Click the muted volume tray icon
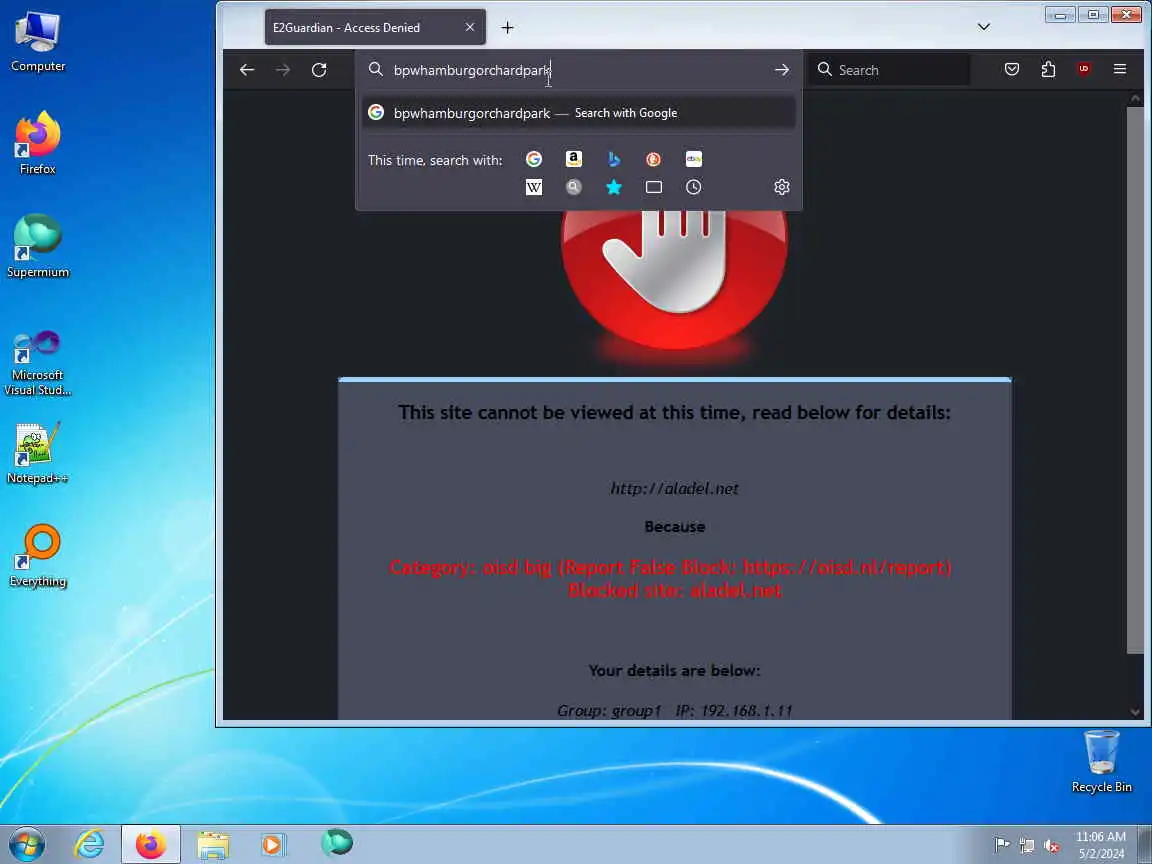Image resolution: width=1152 pixels, height=864 pixels. 1051,846
